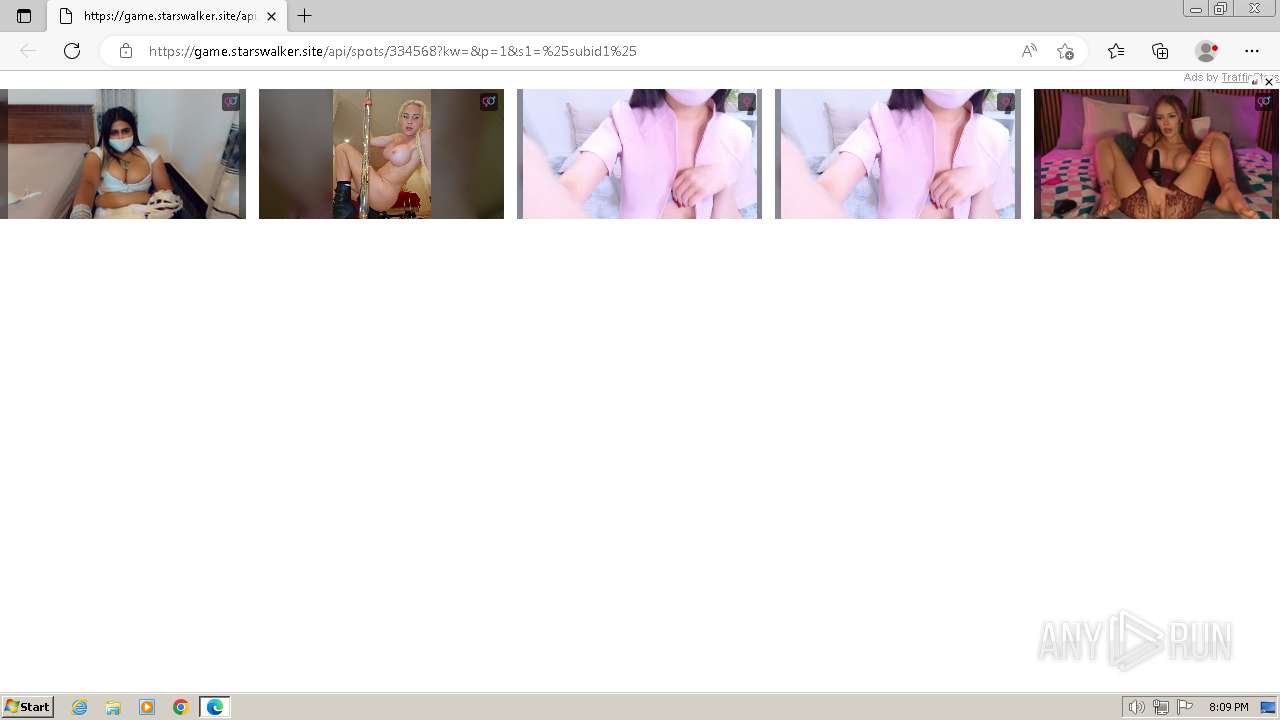The image size is (1280, 720).
Task: Launch Internet Explorer from taskbar
Action: (x=80, y=707)
